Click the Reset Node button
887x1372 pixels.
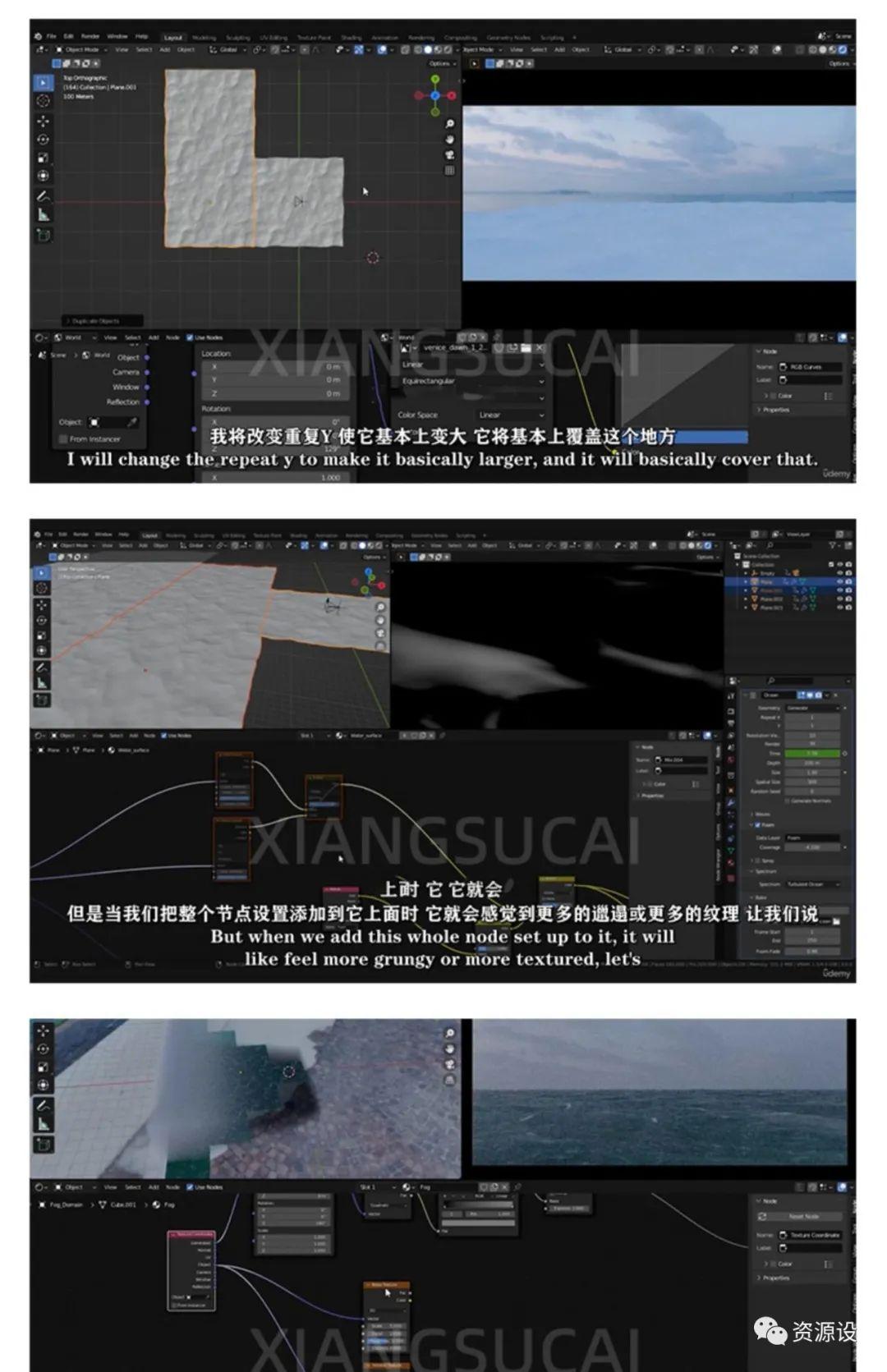pos(802,1217)
